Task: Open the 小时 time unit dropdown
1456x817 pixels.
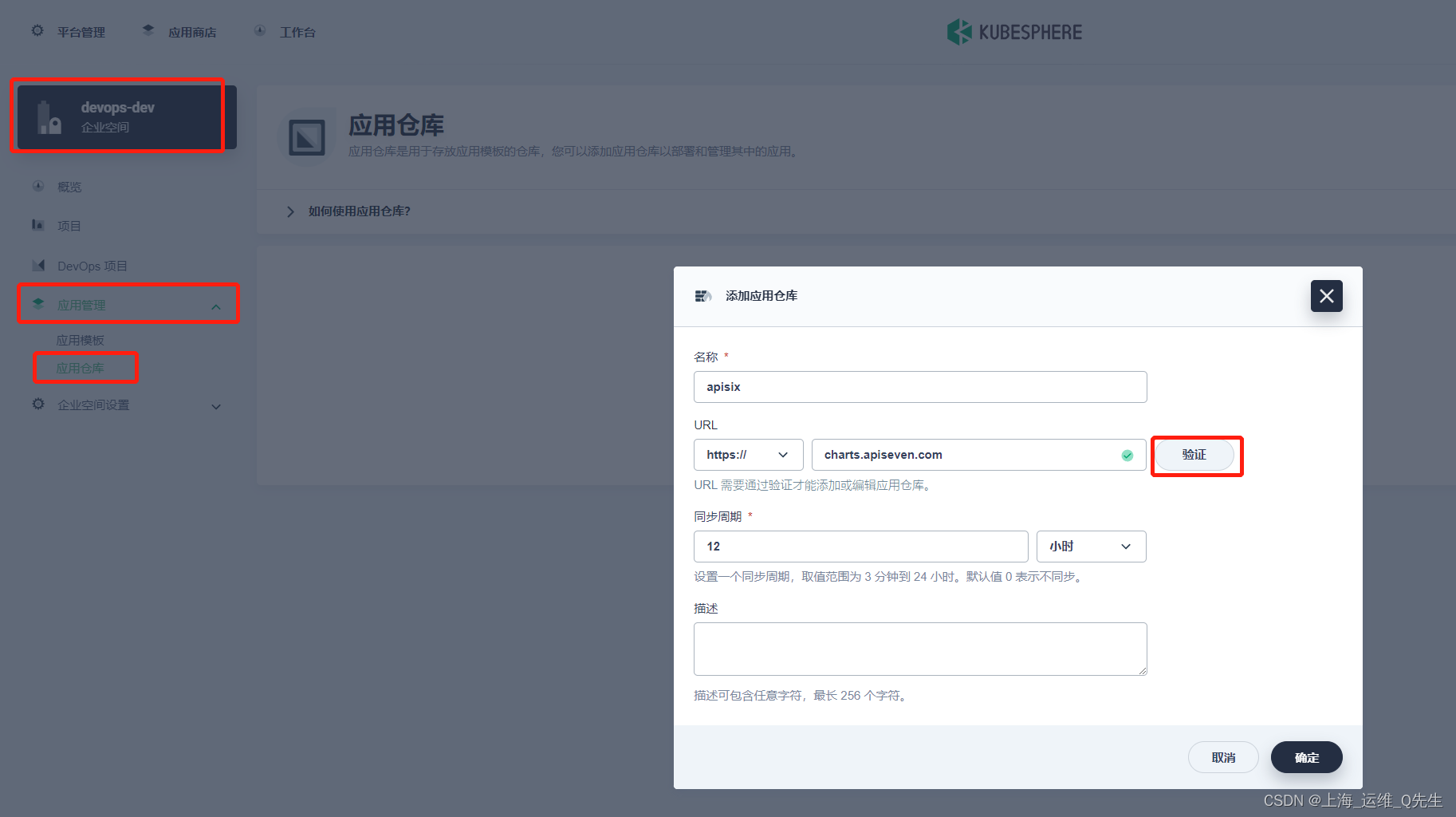Action: pyautogui.click(x=1091, y=547)
